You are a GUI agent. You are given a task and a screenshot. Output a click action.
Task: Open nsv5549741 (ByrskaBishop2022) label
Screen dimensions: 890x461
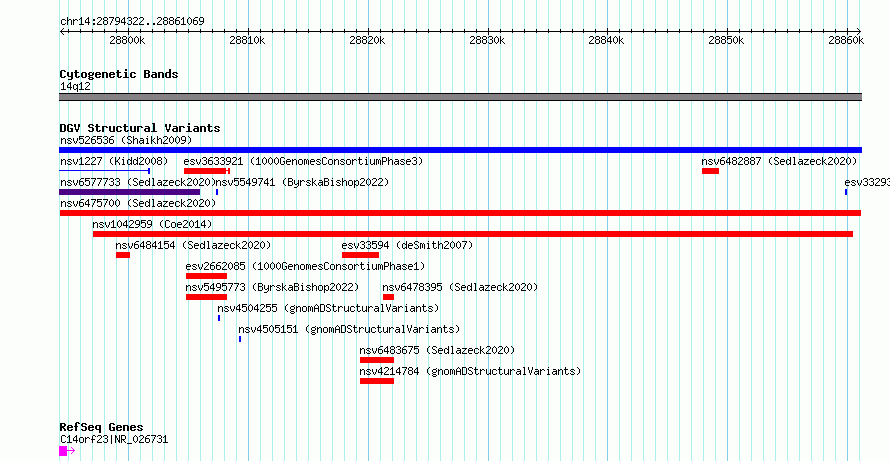tap(302, 182)
